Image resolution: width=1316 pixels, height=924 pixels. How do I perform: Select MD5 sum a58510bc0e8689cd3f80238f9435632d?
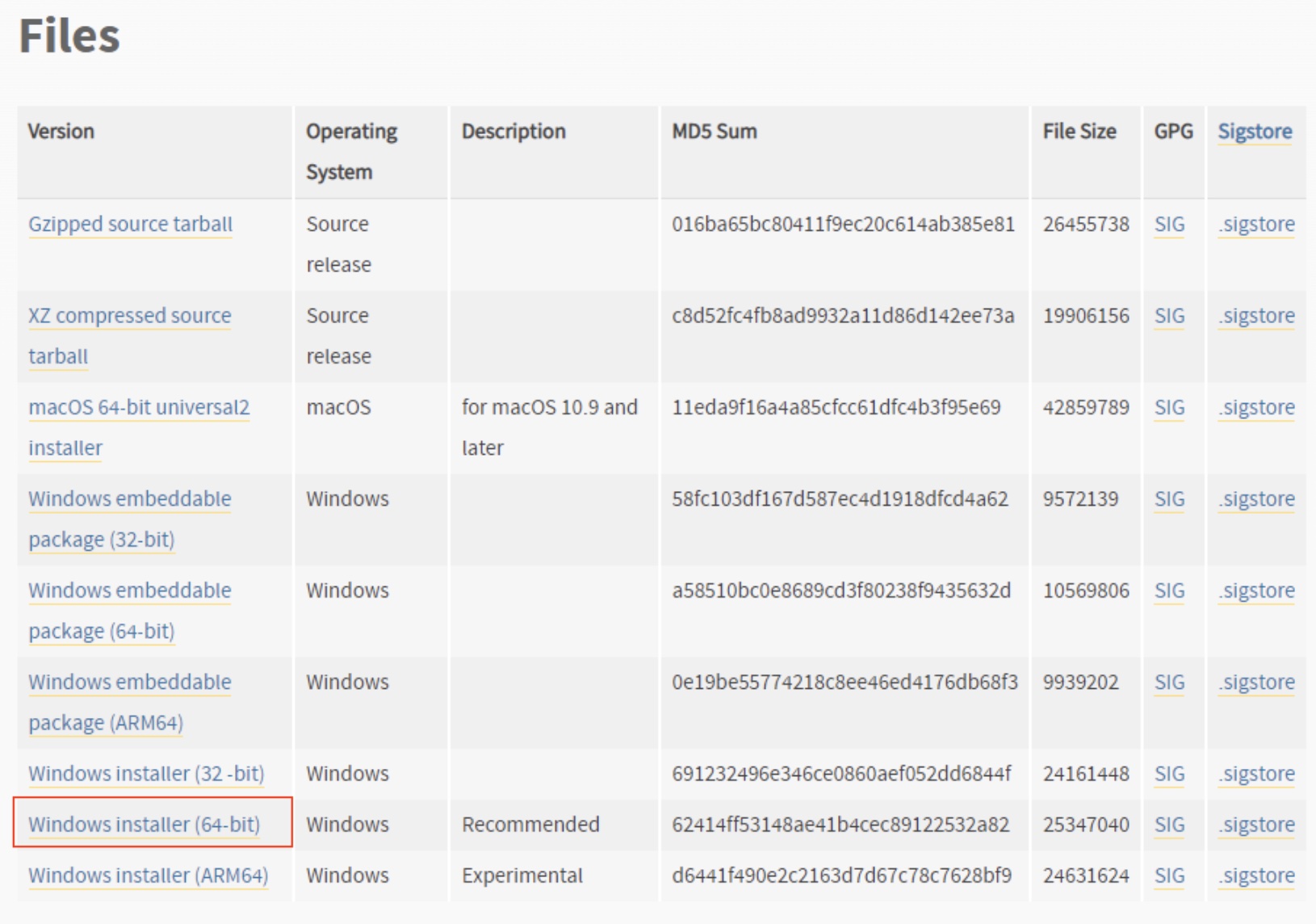point(841,590)
